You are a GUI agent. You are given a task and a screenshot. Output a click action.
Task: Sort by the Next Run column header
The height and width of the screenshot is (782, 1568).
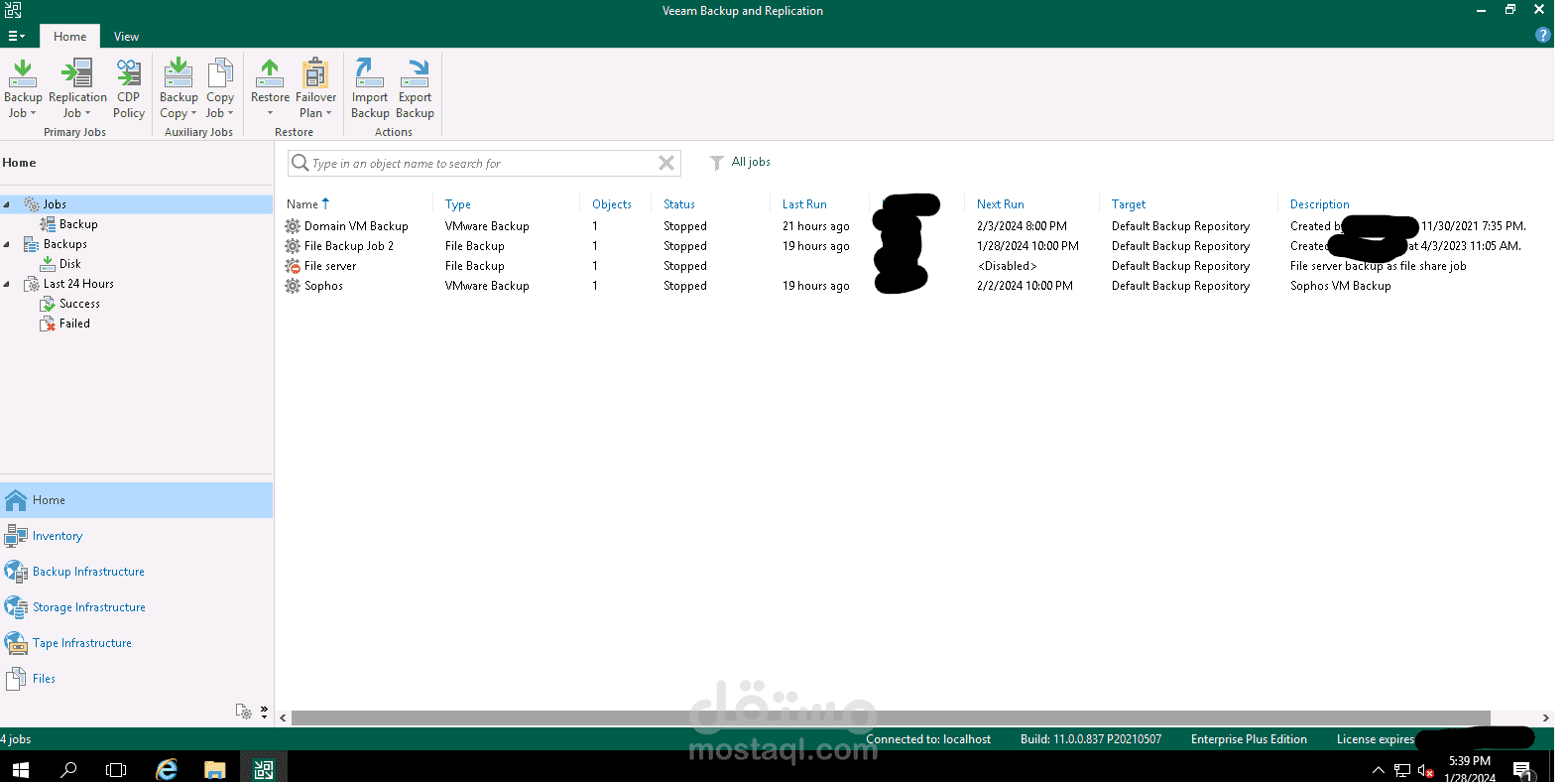pyautogui.click(x=1000, y=204)
